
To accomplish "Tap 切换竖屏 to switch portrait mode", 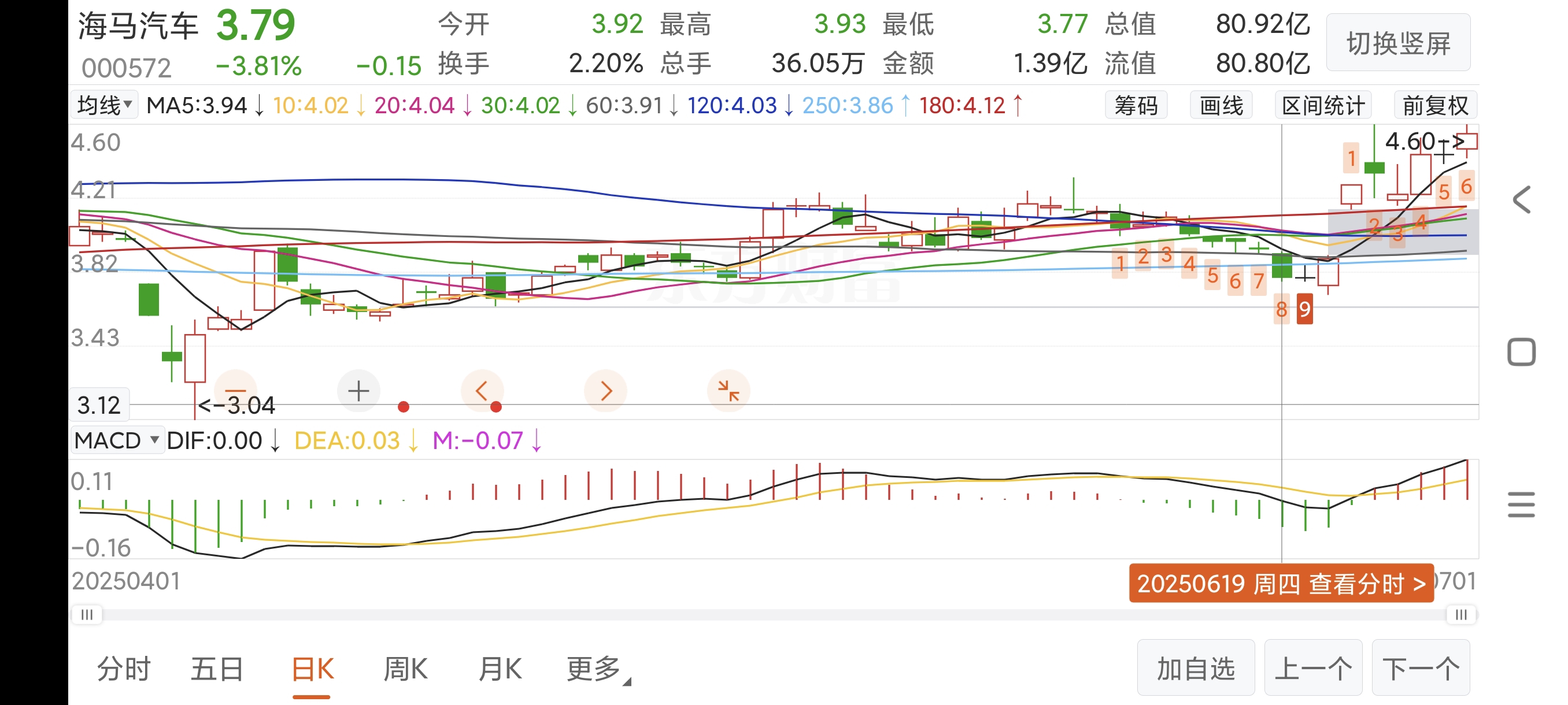I will pos(1398,43).
